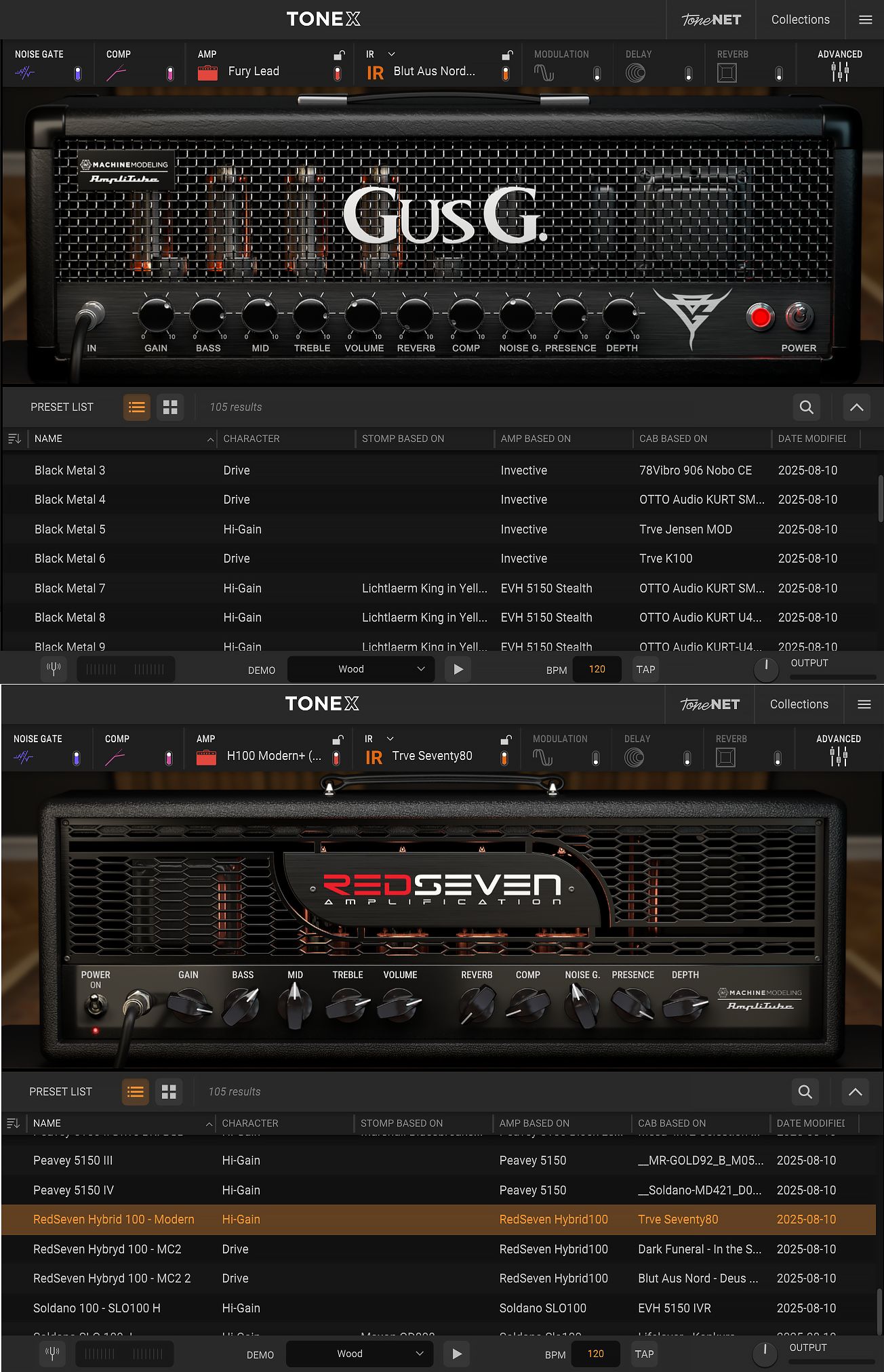The image size is (884, 1372).
Task: Click the red amp icon beside H100 Modern+
Action: coord(206,757)
